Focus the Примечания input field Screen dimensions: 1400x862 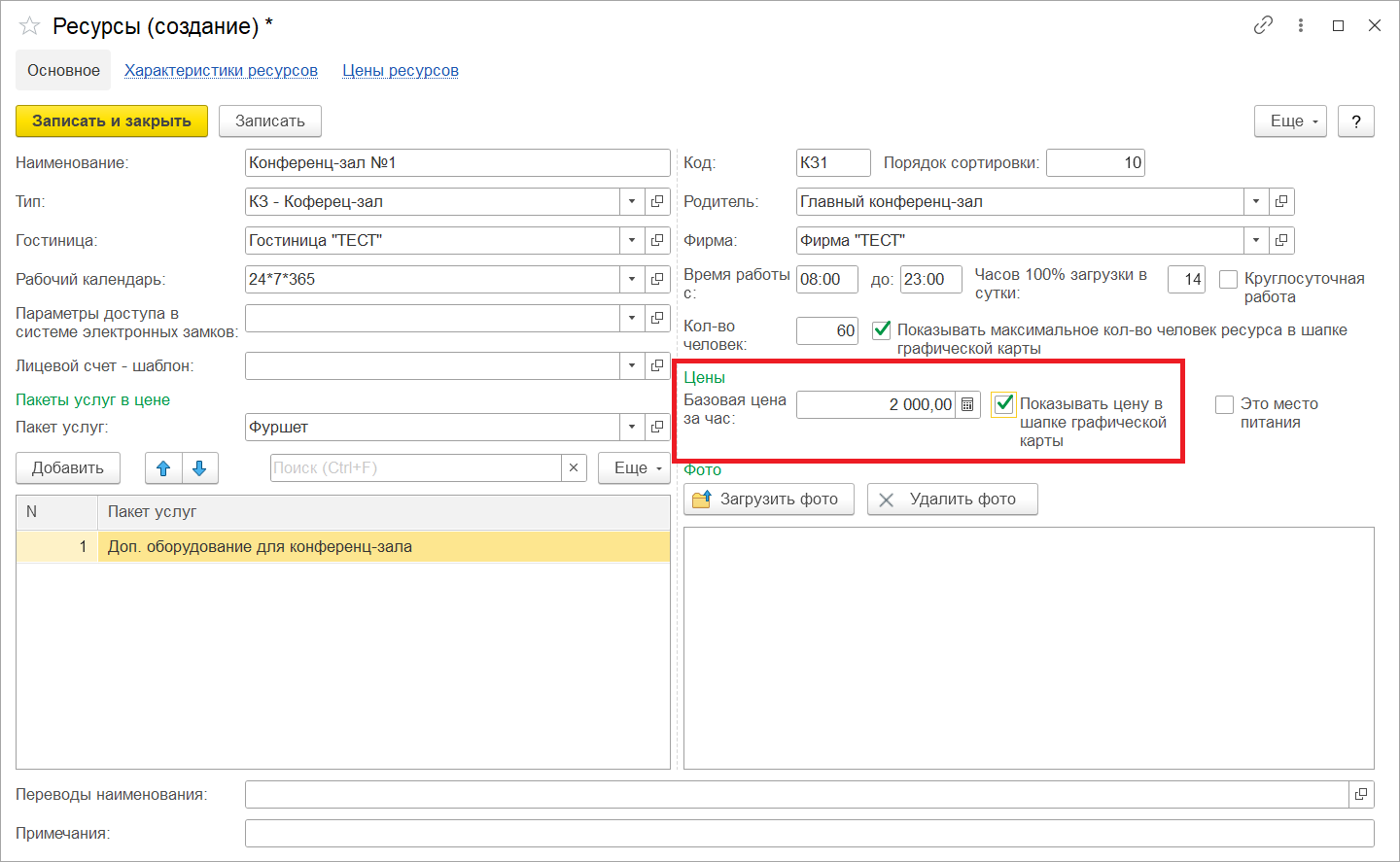pos(810,833)
